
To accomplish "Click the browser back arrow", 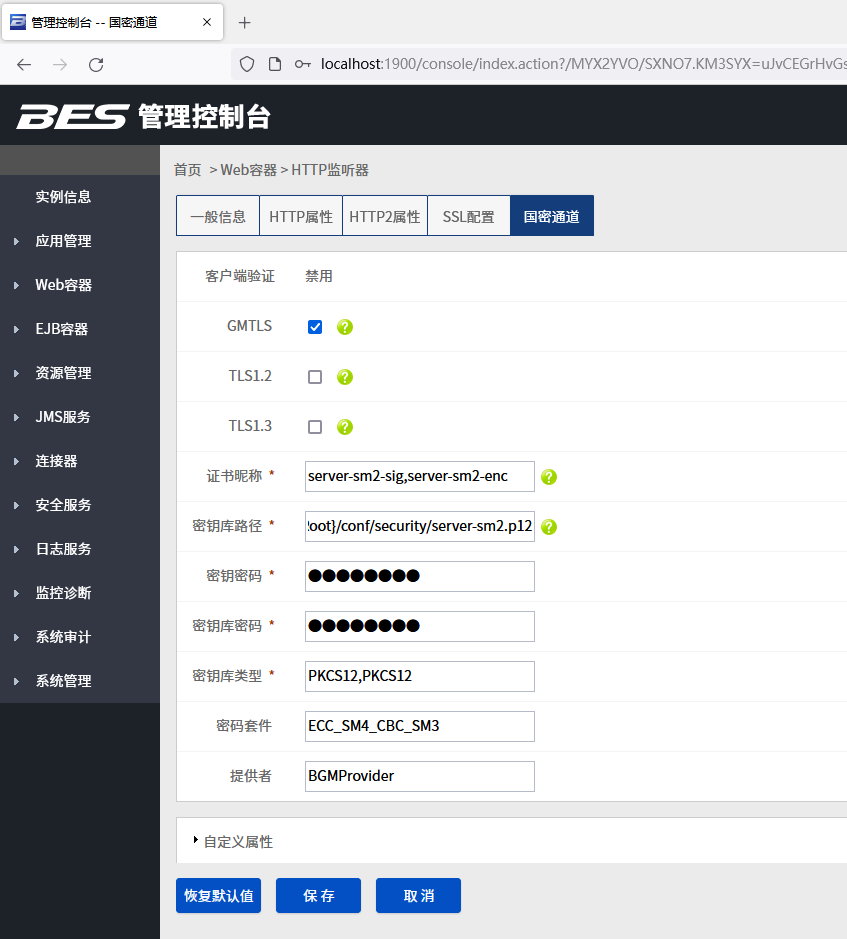I will click(x=24, y=65).
